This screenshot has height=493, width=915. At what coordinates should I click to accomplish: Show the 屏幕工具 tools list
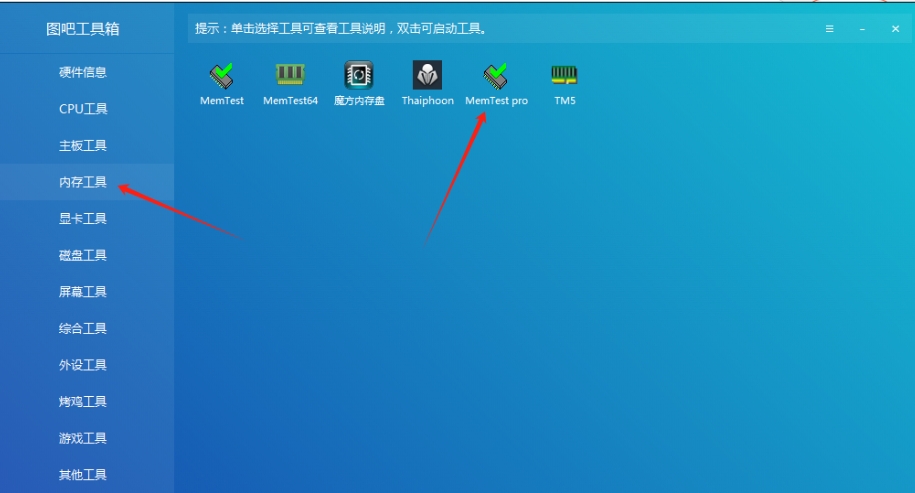click(83, 292)
